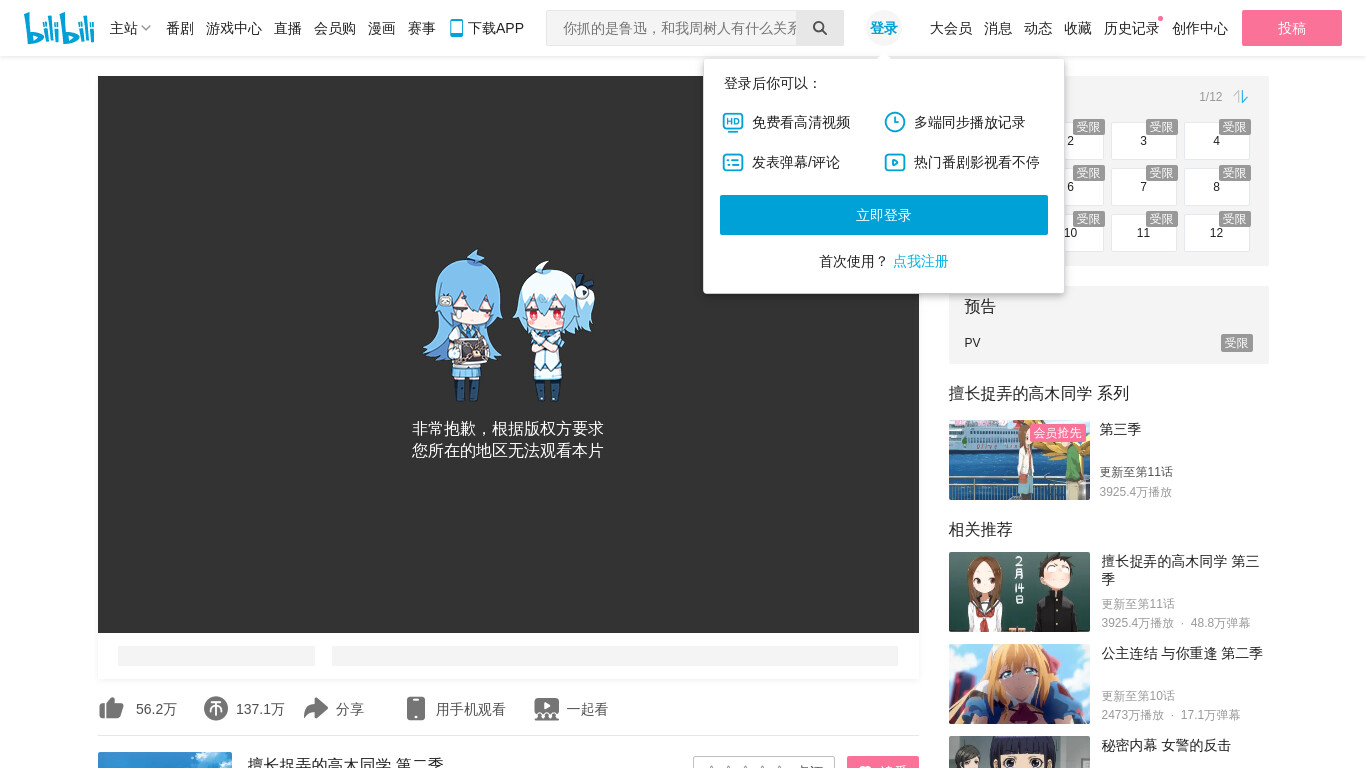The height and width of the screenshot is (768, 1366).
Task: Click 擅长捉弄的高木同学 系列 heading
Action: [x=1039, y=394]
